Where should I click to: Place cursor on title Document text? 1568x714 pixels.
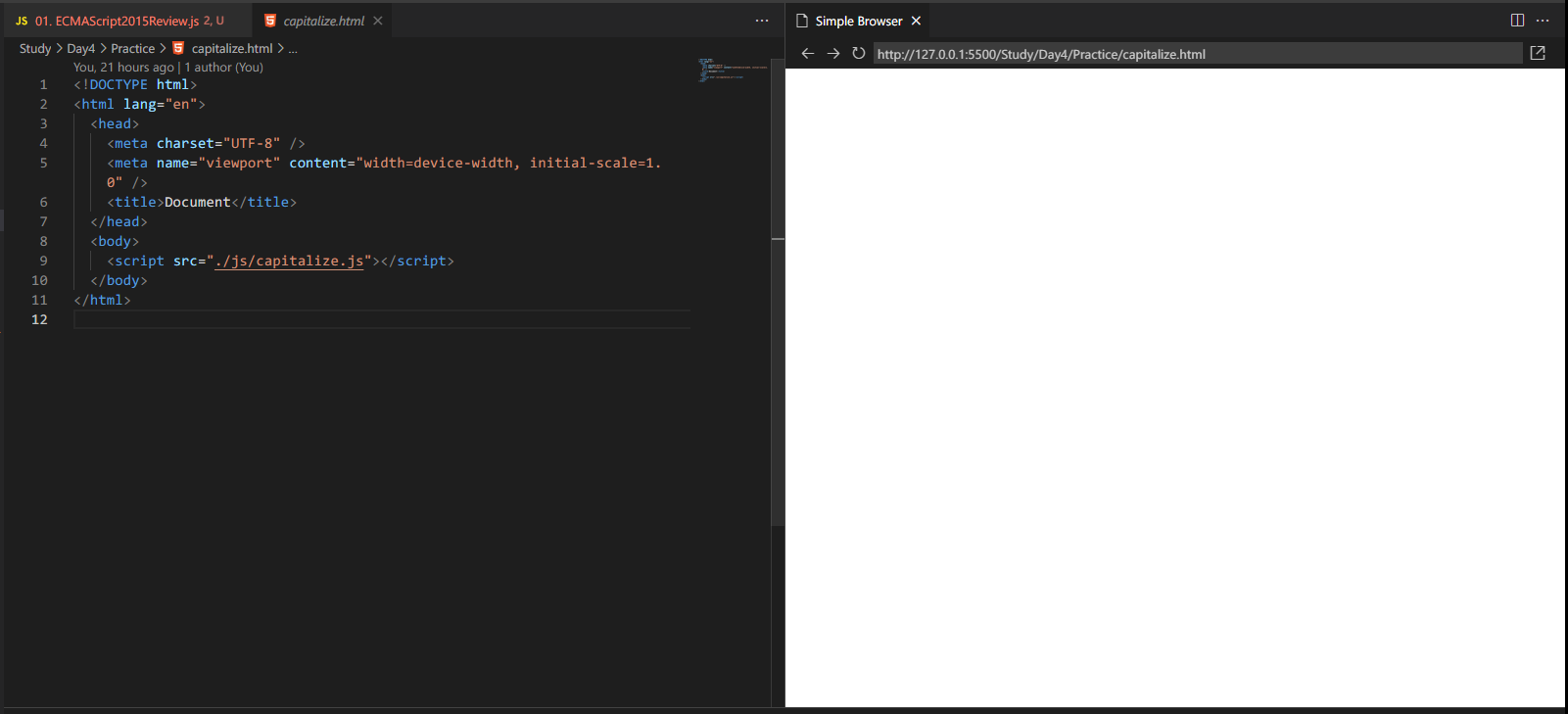click(198, 202)
